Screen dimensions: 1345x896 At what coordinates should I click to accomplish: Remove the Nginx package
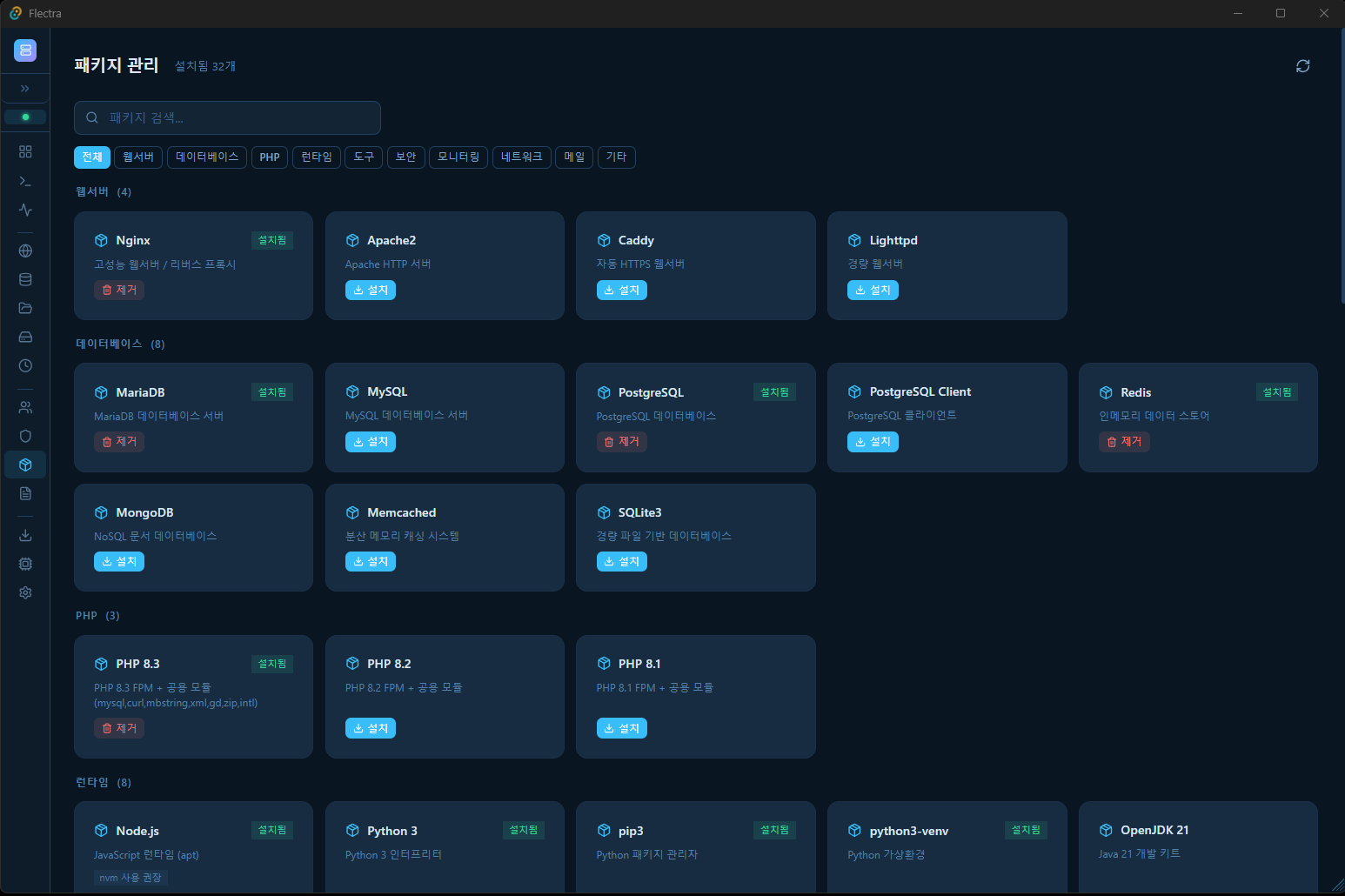click(x=119, y=291)
